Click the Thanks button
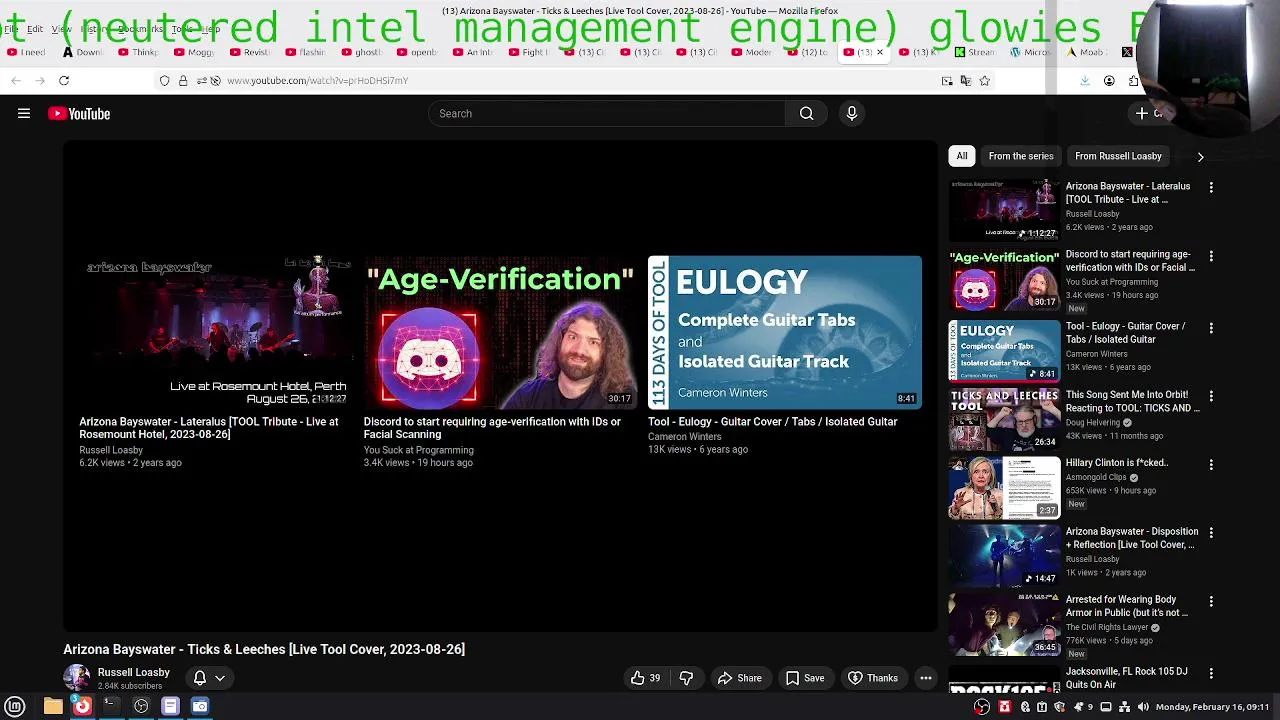The width and height of the screenshot is (1280, 720). coord(873,678)
